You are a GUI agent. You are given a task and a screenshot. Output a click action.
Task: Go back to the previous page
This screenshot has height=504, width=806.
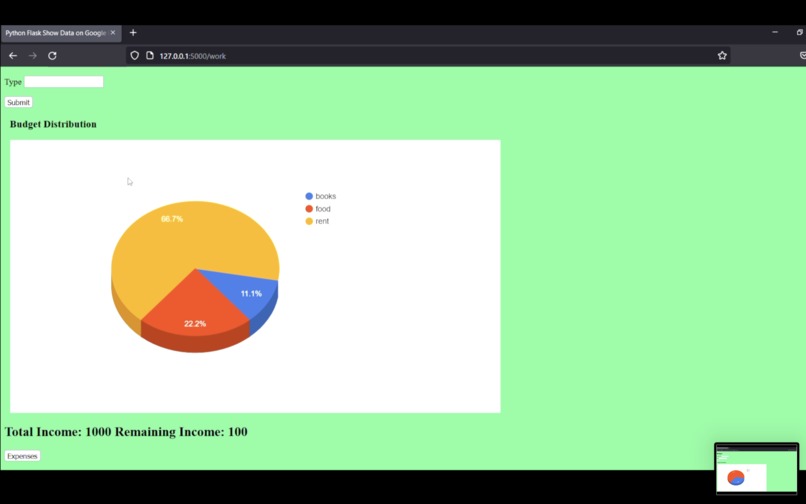[x=13, y=56]
